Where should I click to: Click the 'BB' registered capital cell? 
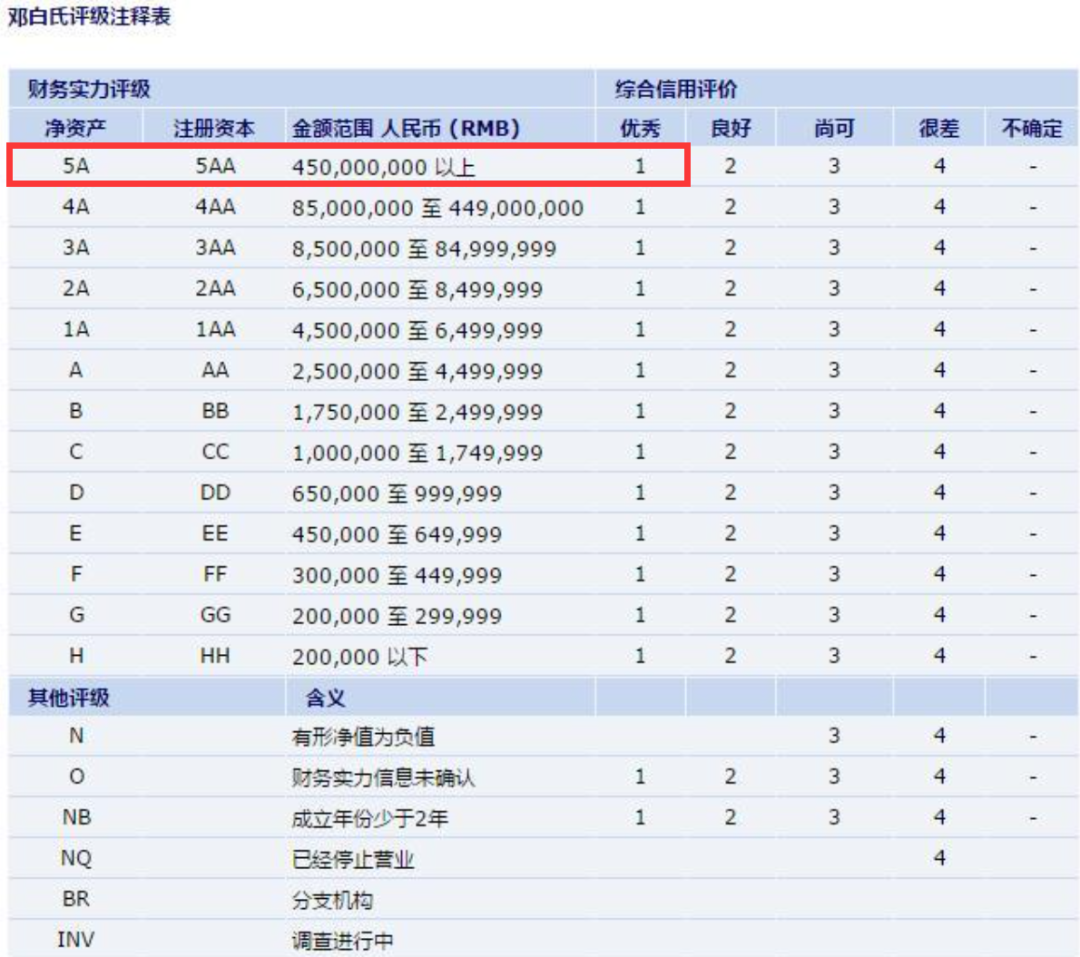(215, 411)
